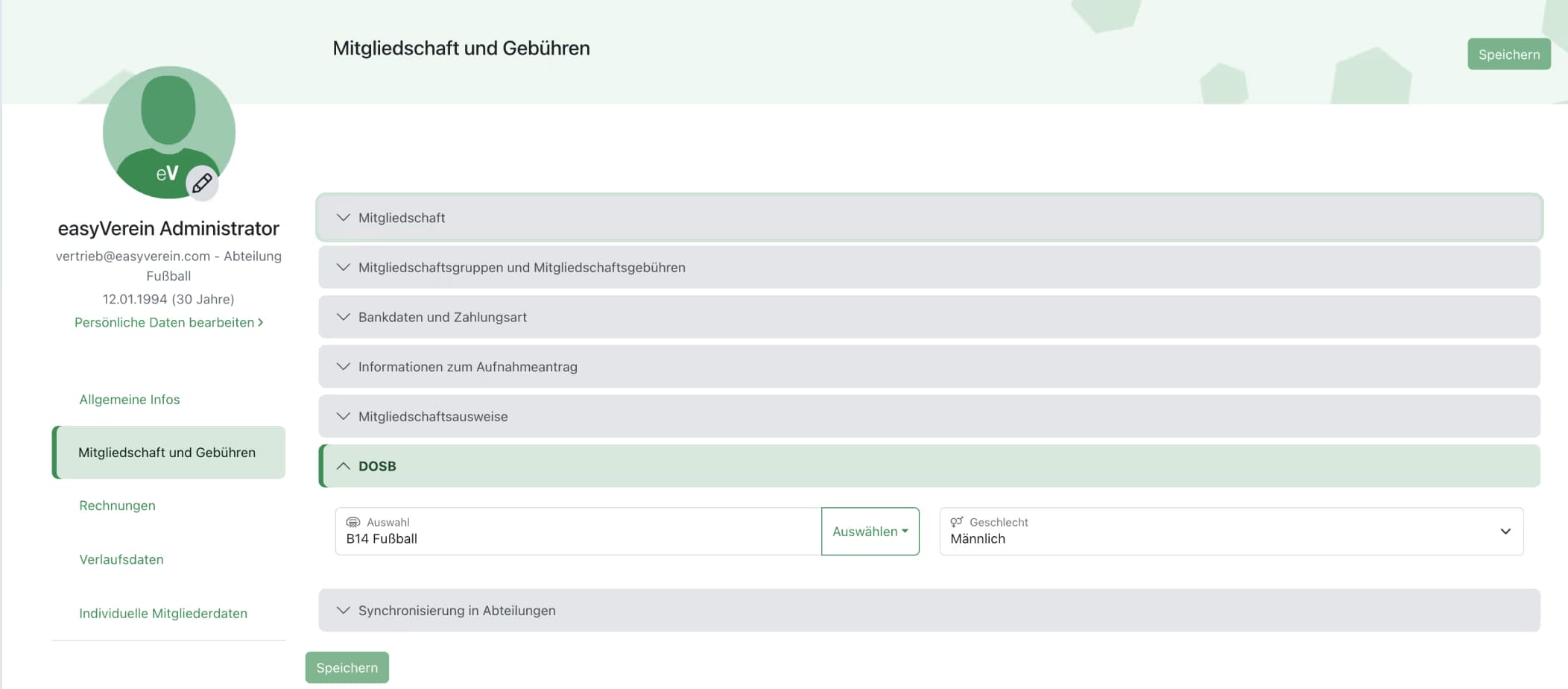Click the Geschlecht gender symbol icon
The image size is (1568, 689).
[957, 522]
